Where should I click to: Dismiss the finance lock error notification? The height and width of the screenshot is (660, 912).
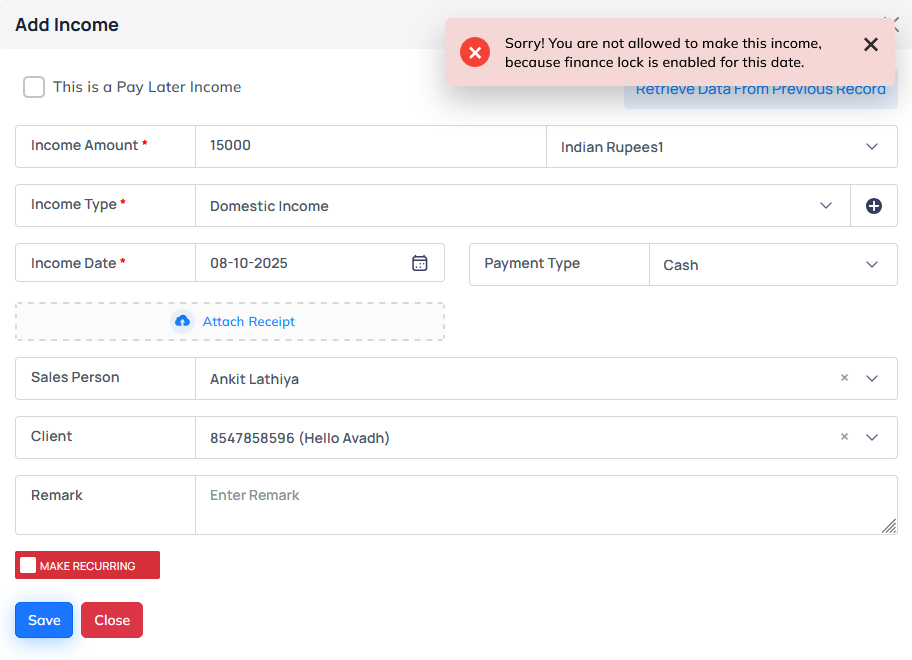pyautogui.click(x=870, y=45)
